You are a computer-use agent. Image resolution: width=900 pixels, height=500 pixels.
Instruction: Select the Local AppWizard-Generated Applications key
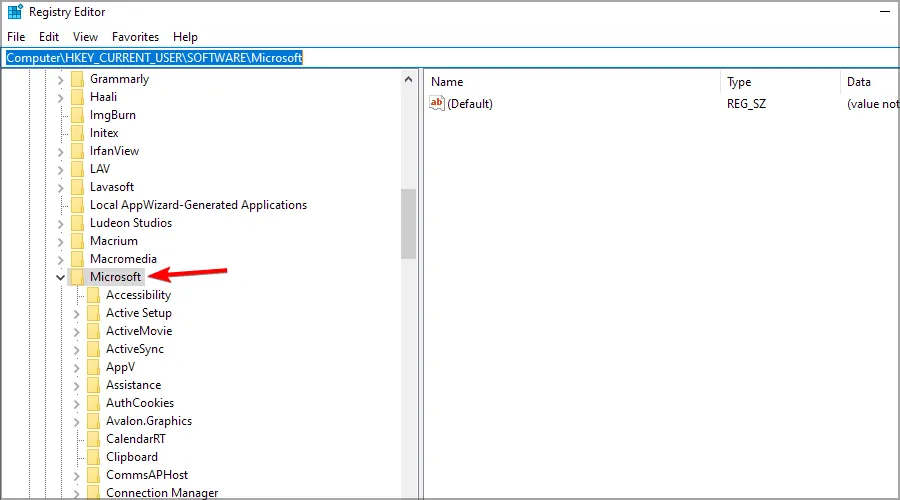[x=198, y=205]
